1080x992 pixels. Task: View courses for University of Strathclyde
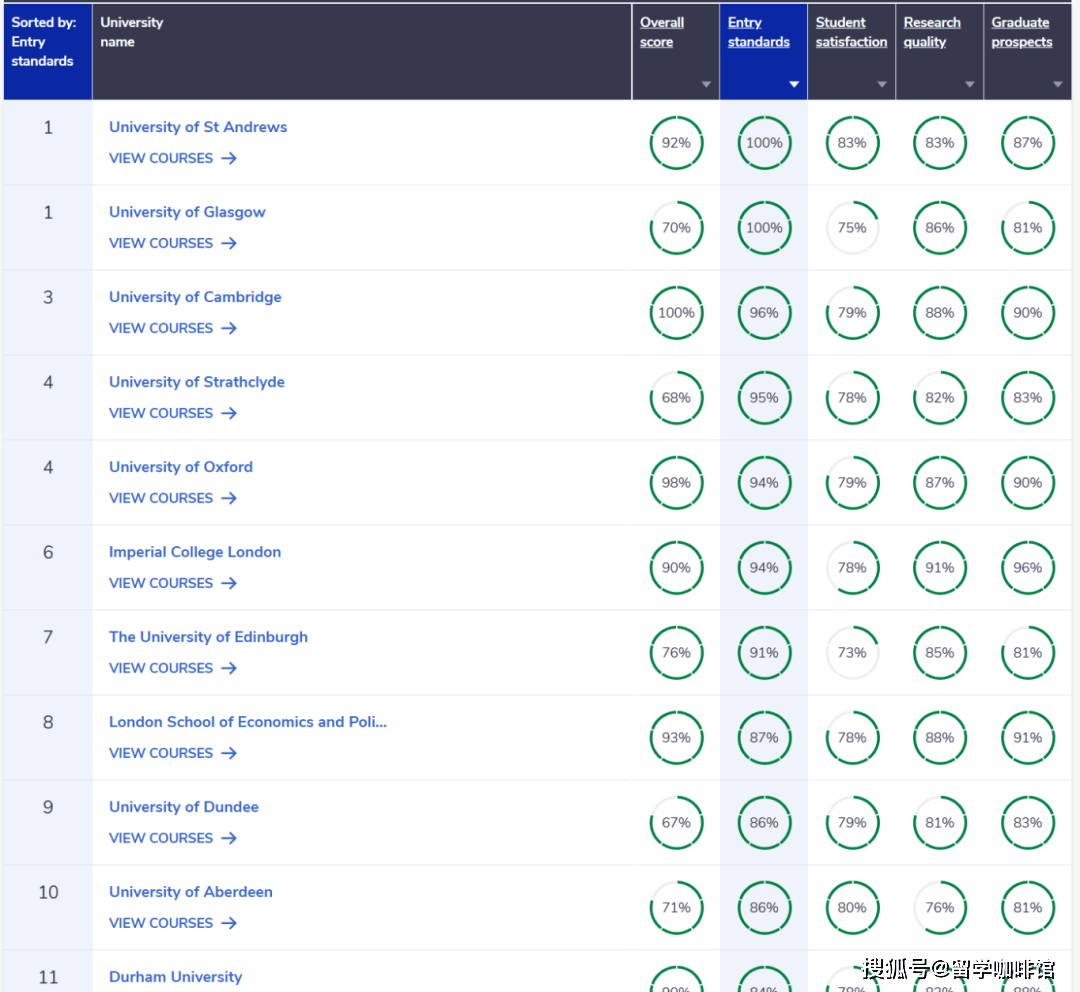(173, 413)
